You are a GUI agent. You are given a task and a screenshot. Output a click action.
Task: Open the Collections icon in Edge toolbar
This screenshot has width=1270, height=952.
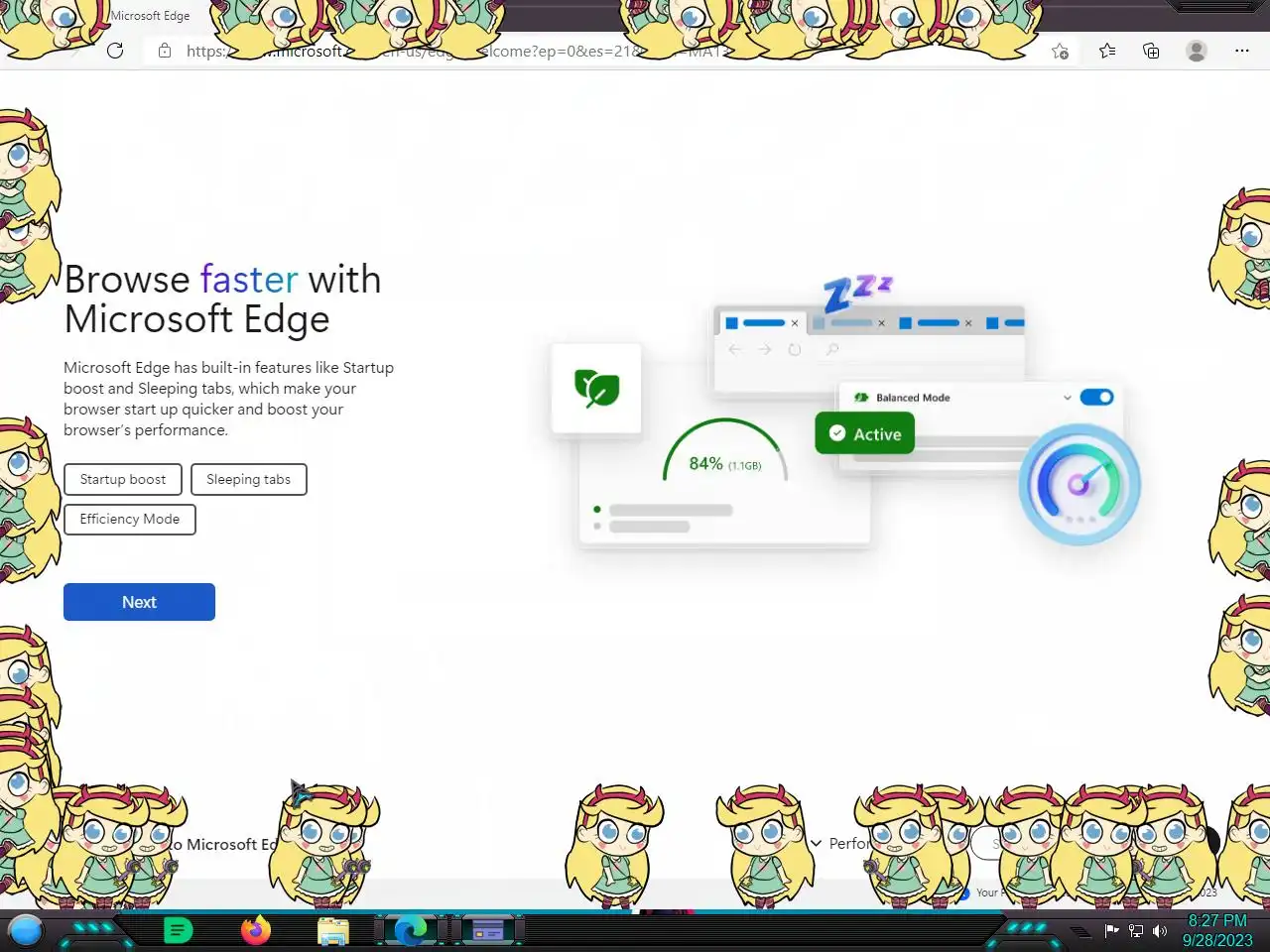pyautogui.click(x=1151, y=51)
